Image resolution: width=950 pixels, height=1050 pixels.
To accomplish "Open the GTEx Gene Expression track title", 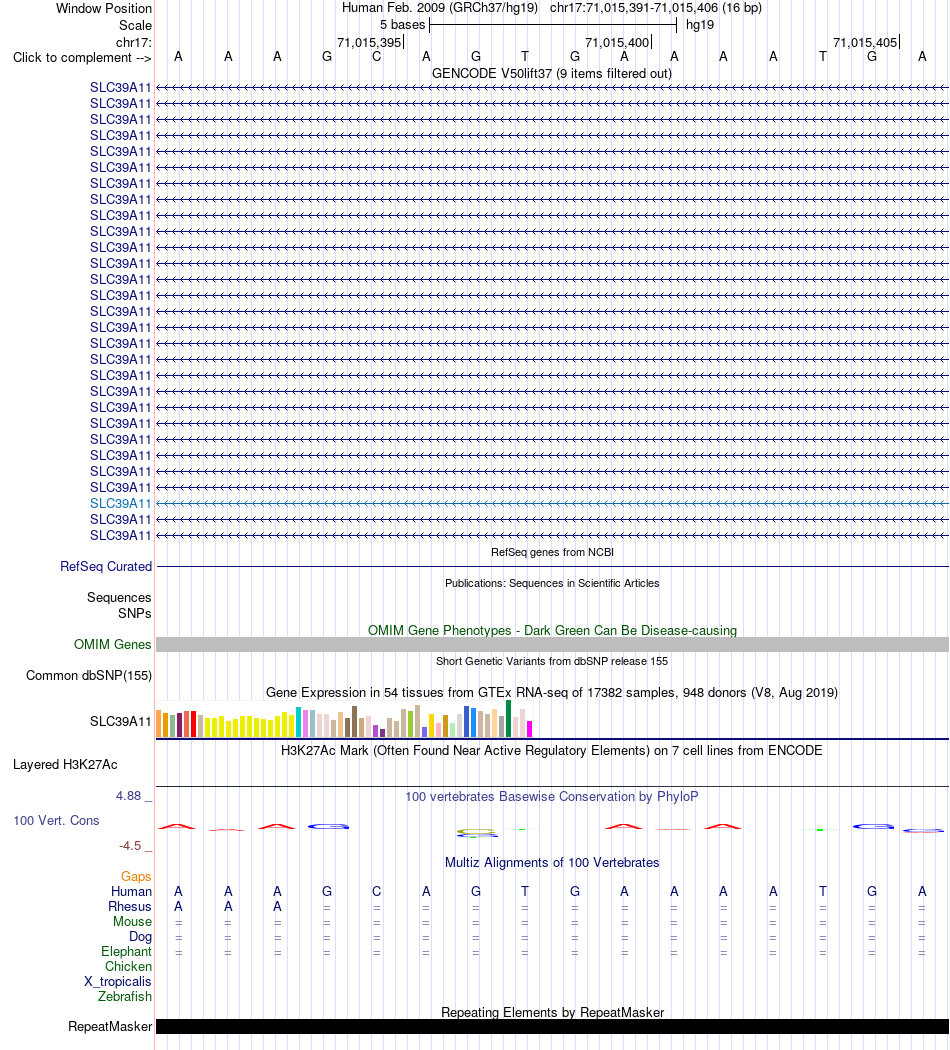I will click(552, 692).
